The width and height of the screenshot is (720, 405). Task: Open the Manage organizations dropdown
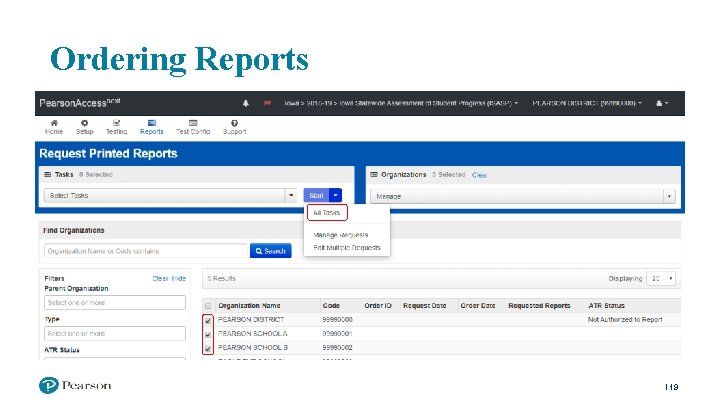[523, 197]
